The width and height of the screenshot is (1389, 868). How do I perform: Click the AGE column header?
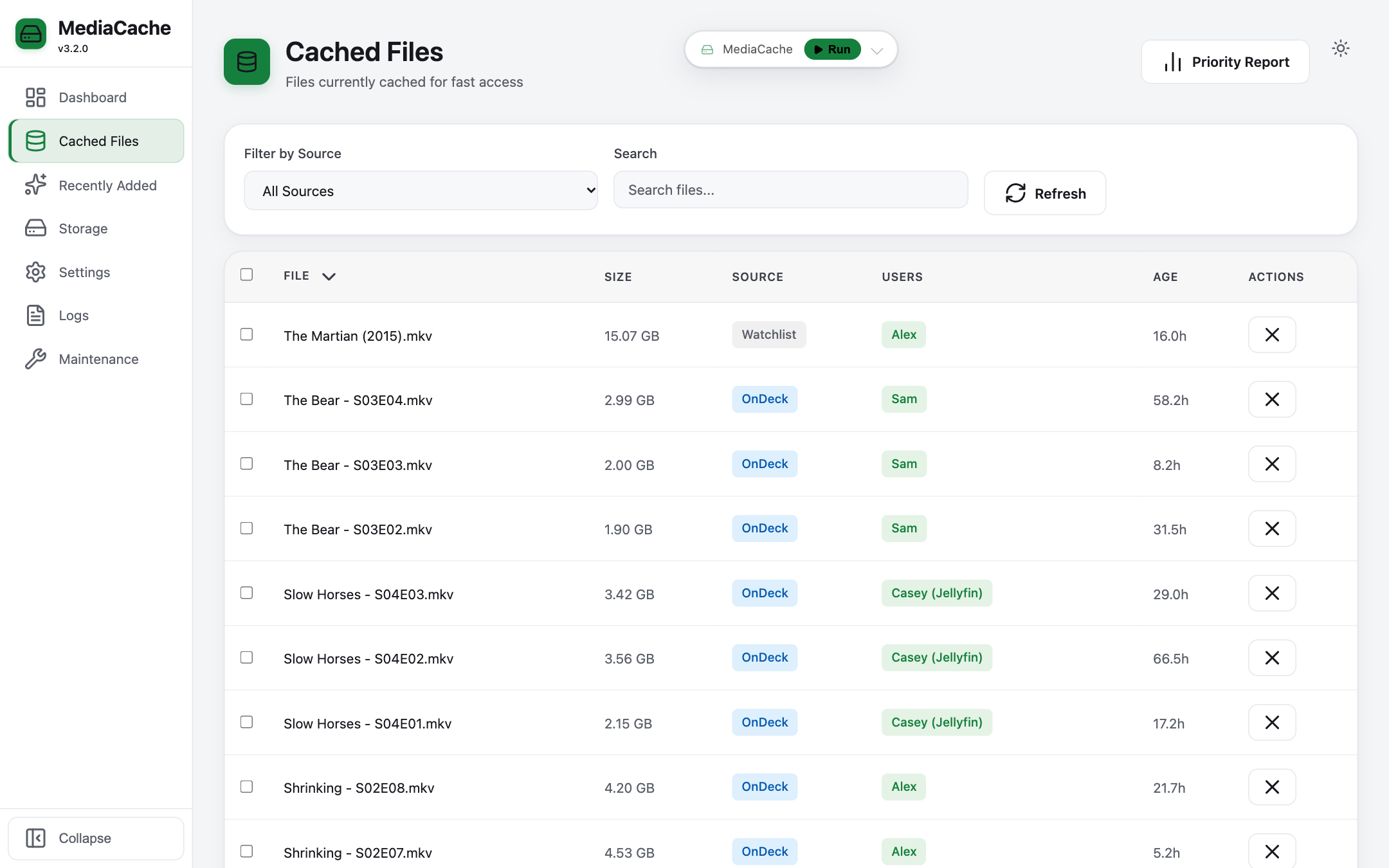pyautogui.click(x=1165, y=277)
